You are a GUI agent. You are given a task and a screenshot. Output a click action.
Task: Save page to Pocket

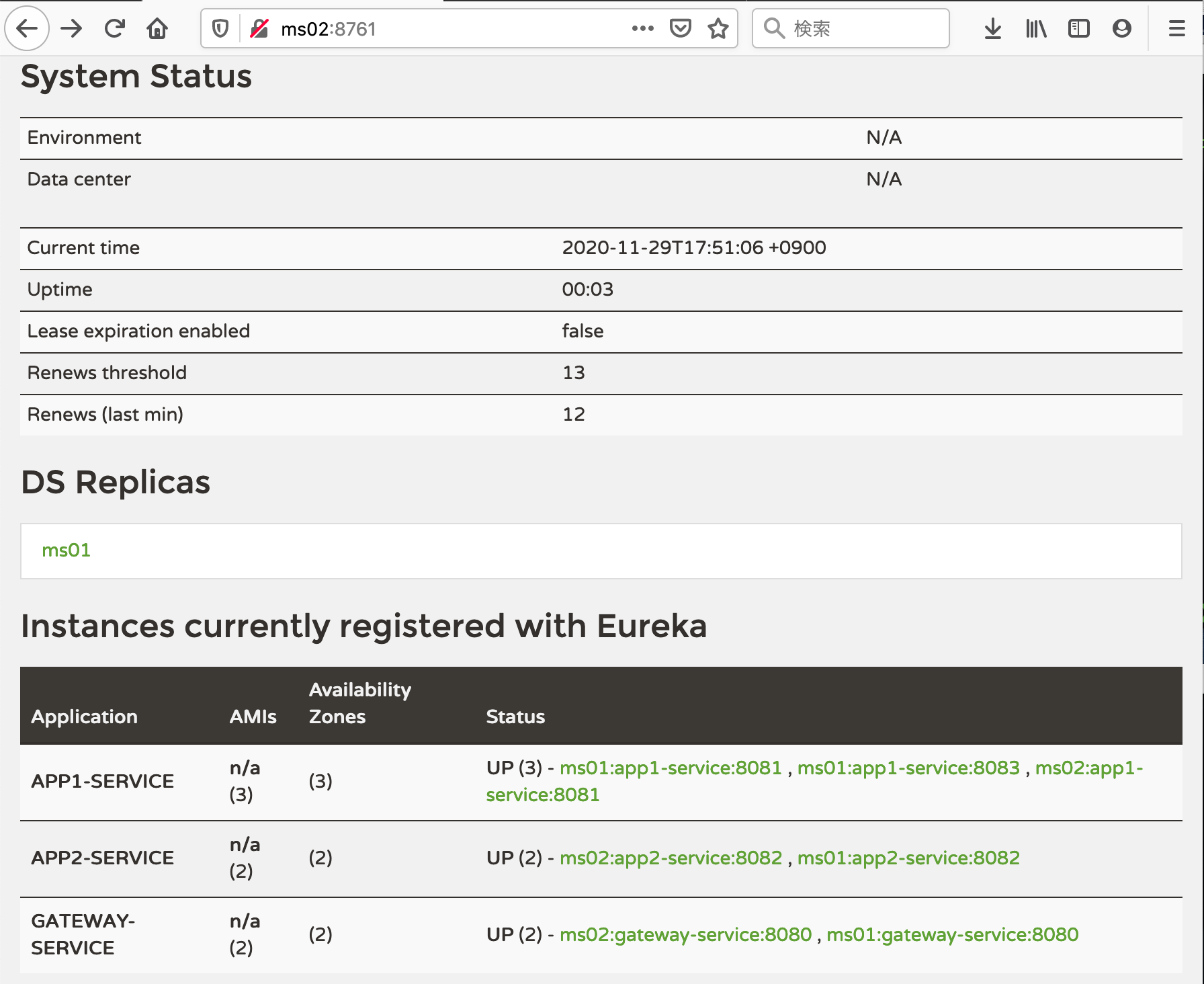click(x=681, y=28)
